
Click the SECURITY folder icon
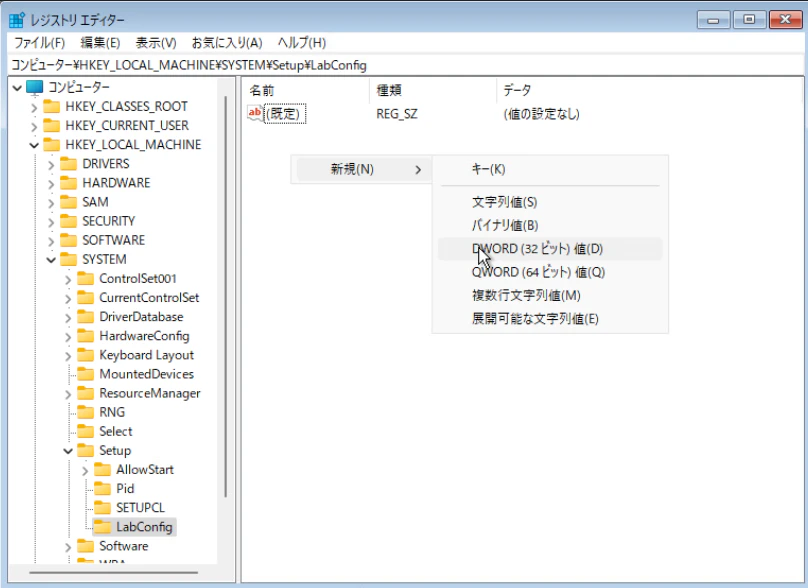(x=68, y=221)
